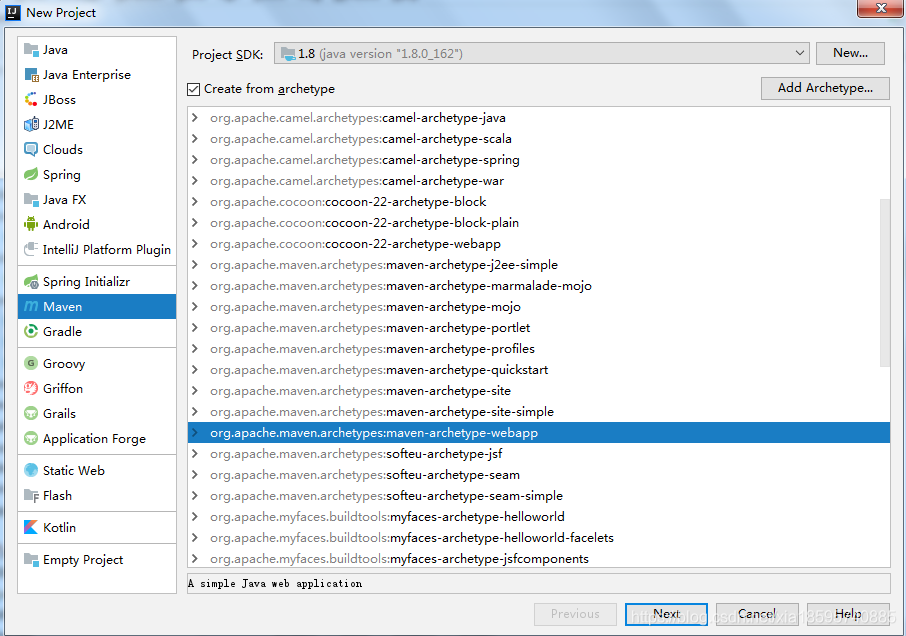Click the Cancel button
The width and height of the screenshot is (906, 636).
click(x=757, y=614)
